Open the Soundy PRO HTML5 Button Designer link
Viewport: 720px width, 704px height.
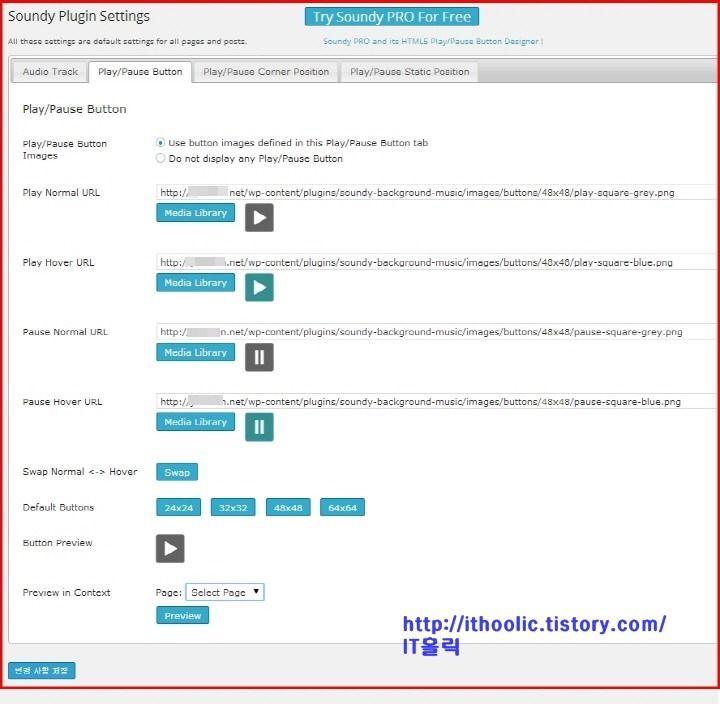click(433, 41)
